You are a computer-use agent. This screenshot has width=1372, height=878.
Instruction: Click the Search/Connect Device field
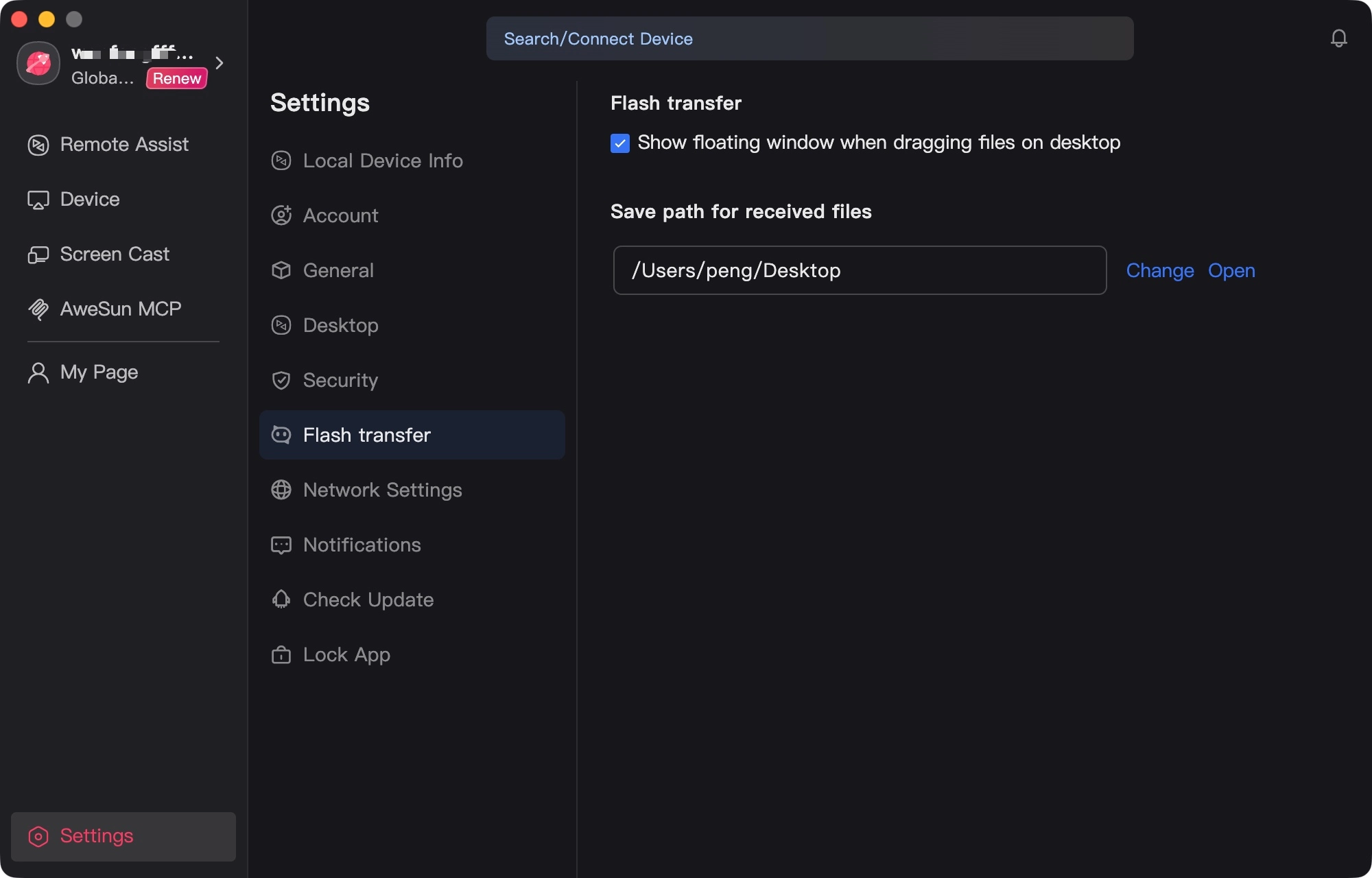coord(809,38)
